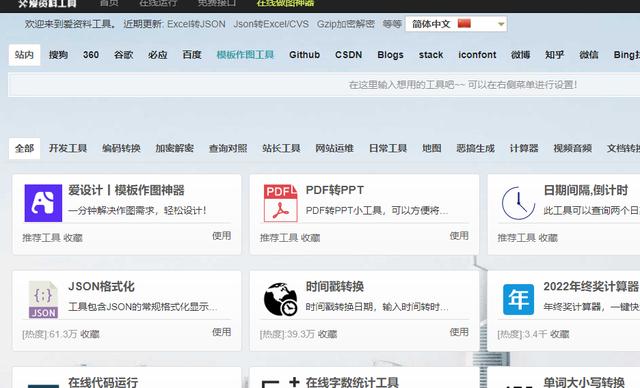The width and height of the screenshot is (640, 388).
Task: Click the PDF转PPT file icon
Action: coord(280,203)
